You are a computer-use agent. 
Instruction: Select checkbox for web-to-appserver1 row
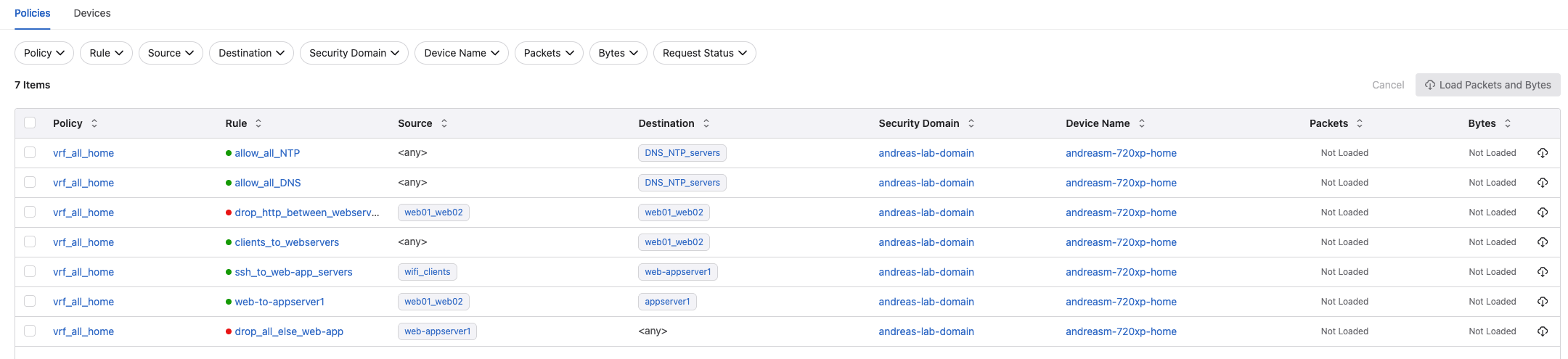[x=30, y=301]
